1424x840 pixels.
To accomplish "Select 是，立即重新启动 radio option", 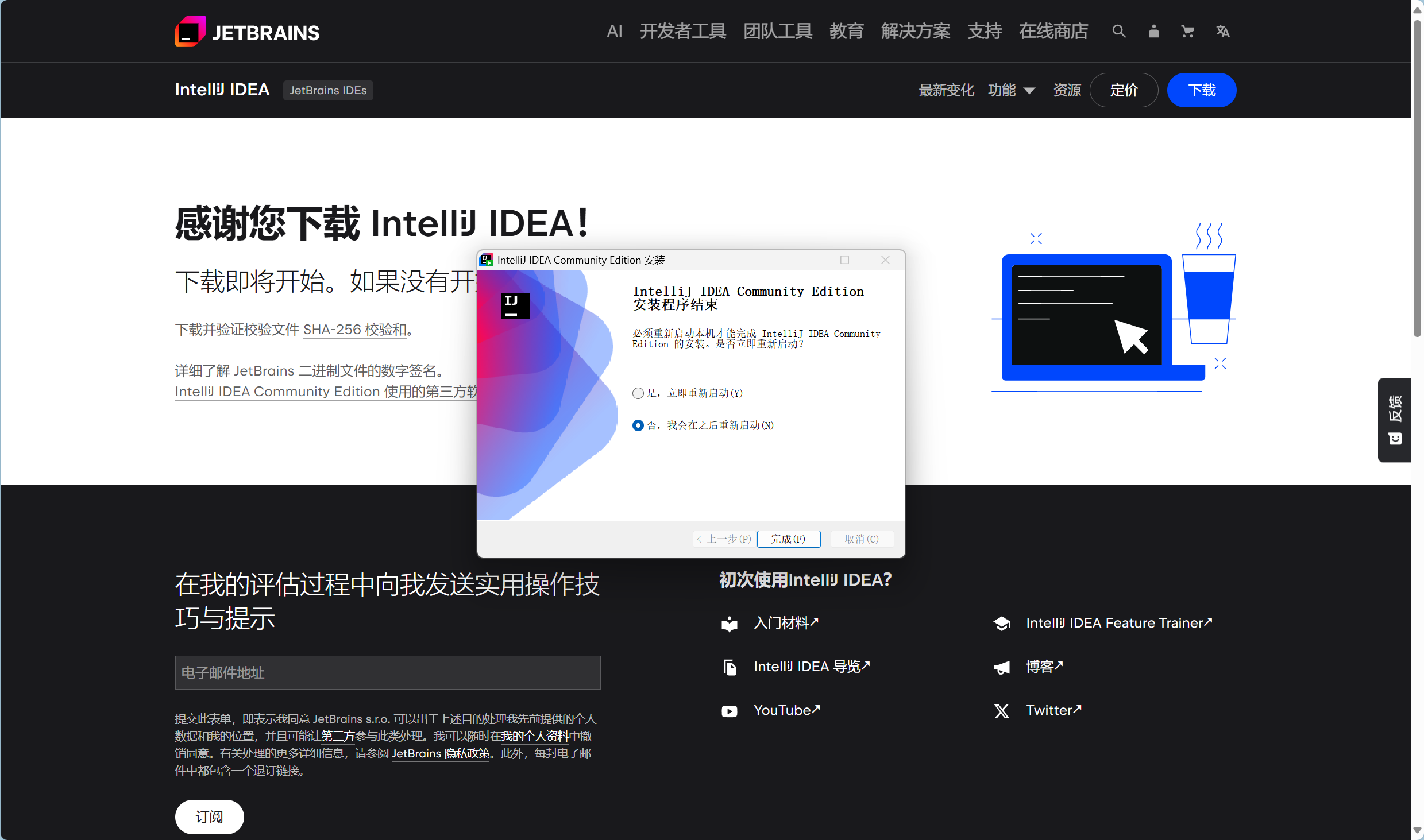I will tap(638, 393).
